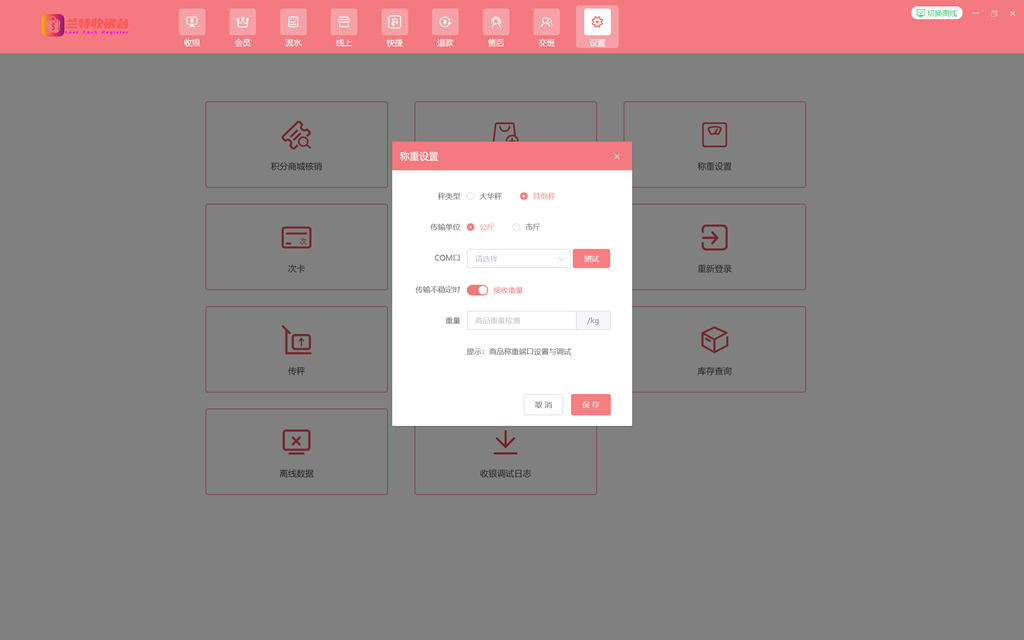
Task: Close the 称重设置 dialog with X
Action: [617, 156]
